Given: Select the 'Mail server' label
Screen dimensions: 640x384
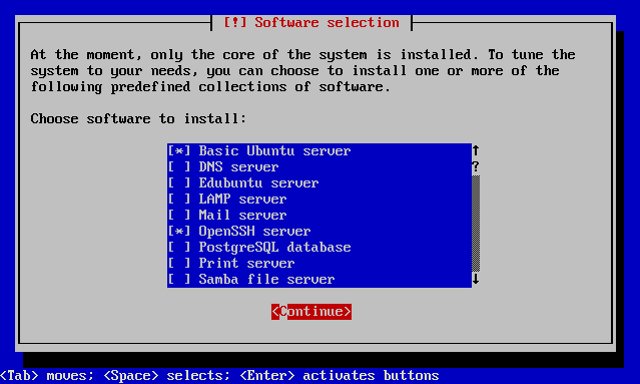Looking at the screenshot, I should click(243, 215).
